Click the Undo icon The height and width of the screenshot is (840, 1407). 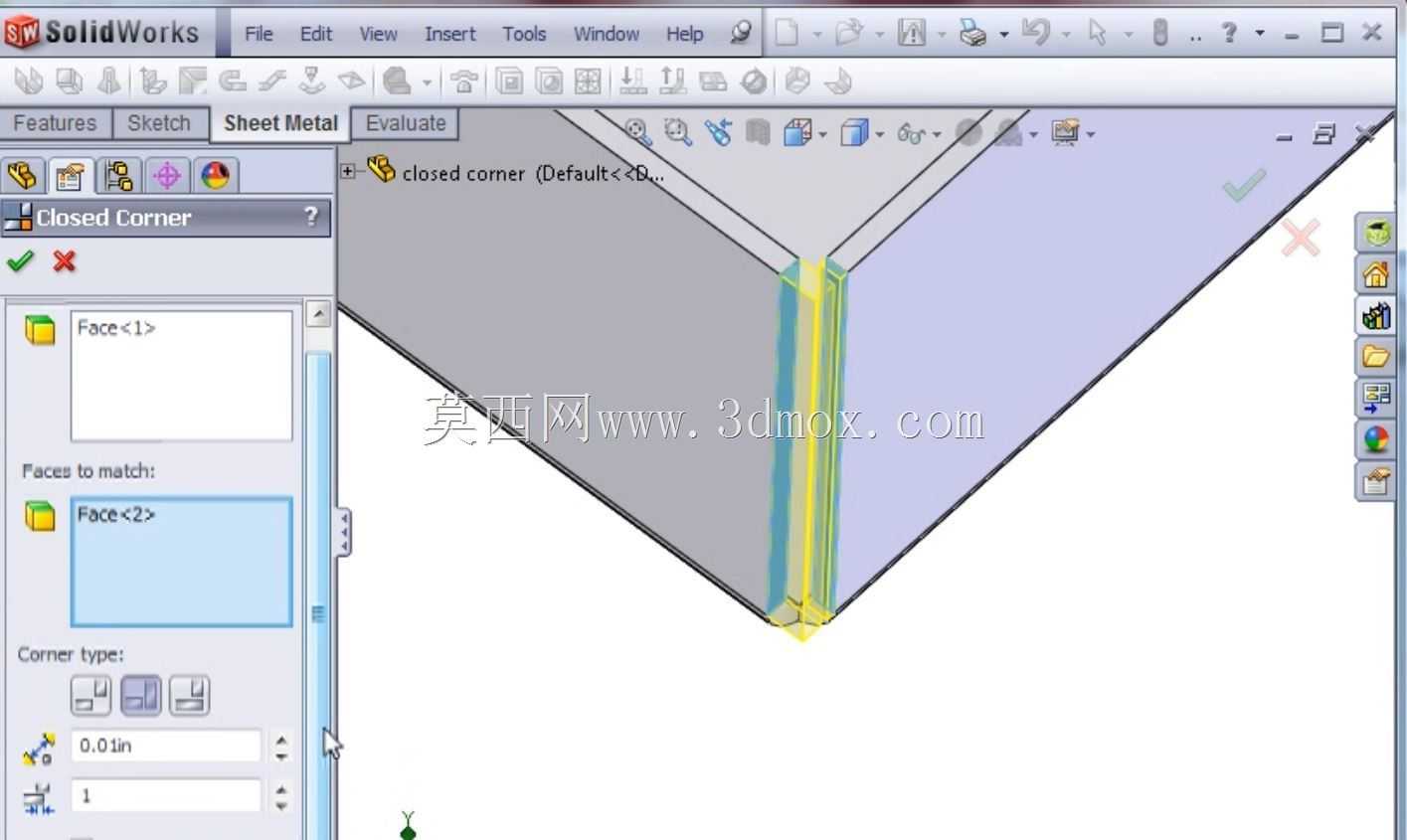click(1035, 33)
